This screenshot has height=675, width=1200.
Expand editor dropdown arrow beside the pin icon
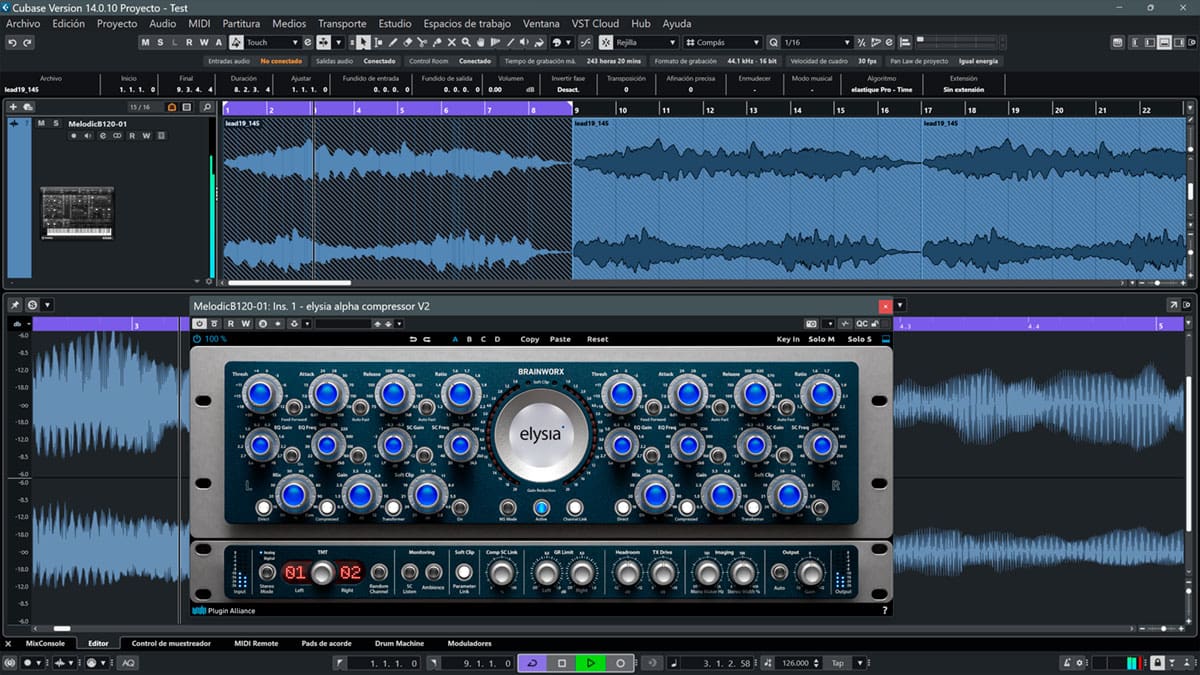pos(47,305)
